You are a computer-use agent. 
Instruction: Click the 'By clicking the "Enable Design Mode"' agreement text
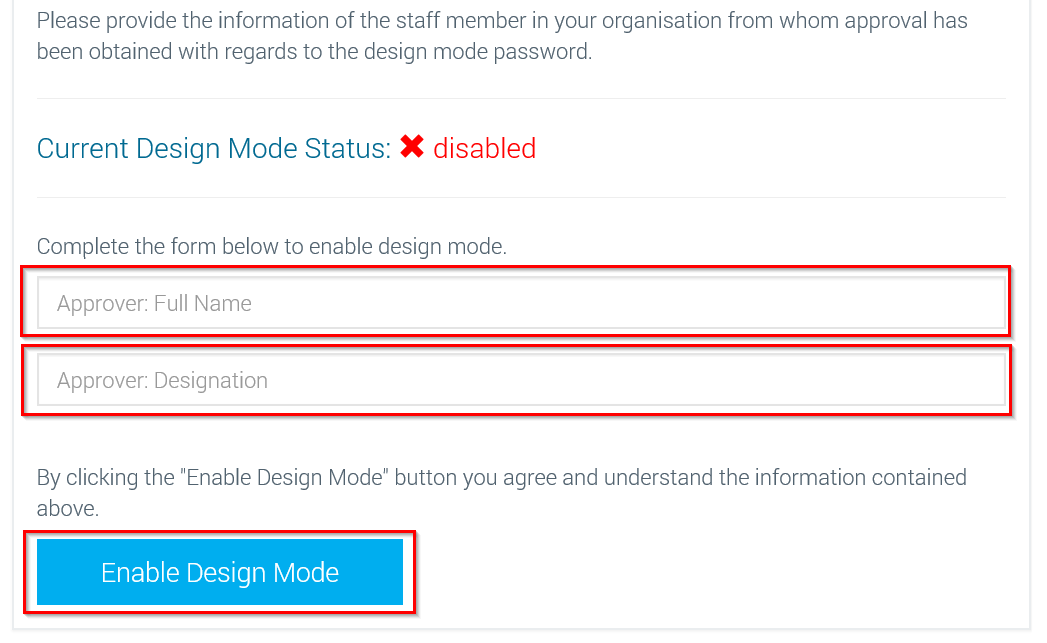501,493
